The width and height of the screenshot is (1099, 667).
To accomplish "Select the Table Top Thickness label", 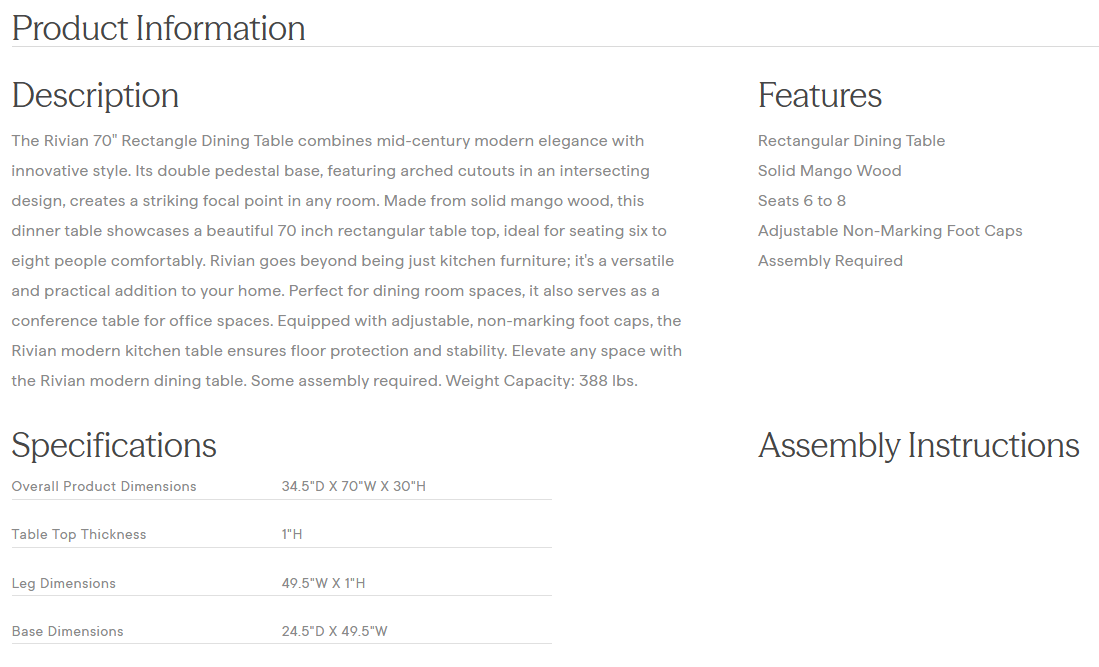I will 79,535.
